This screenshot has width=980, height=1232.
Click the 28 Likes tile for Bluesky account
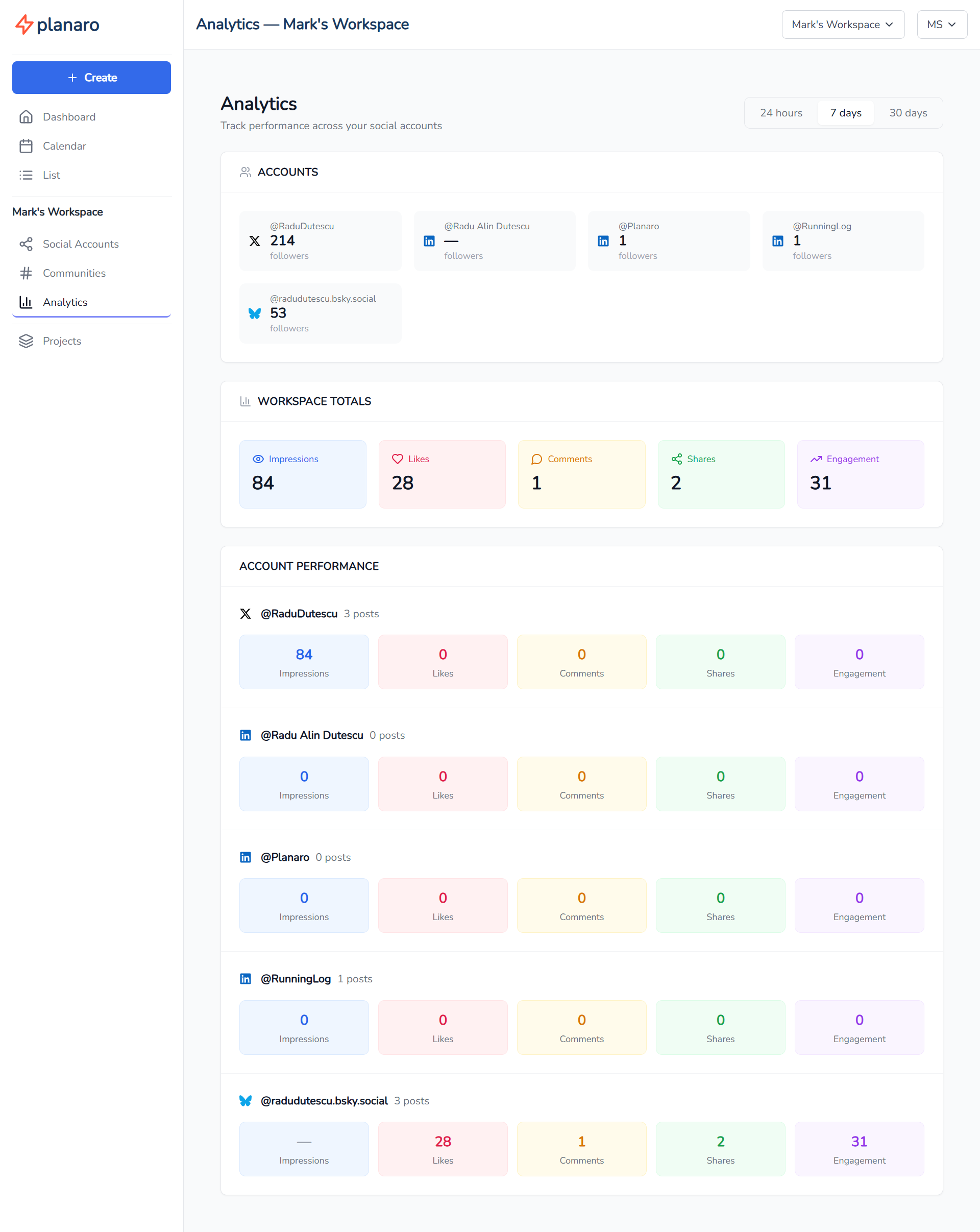(x=443, y=1149)
